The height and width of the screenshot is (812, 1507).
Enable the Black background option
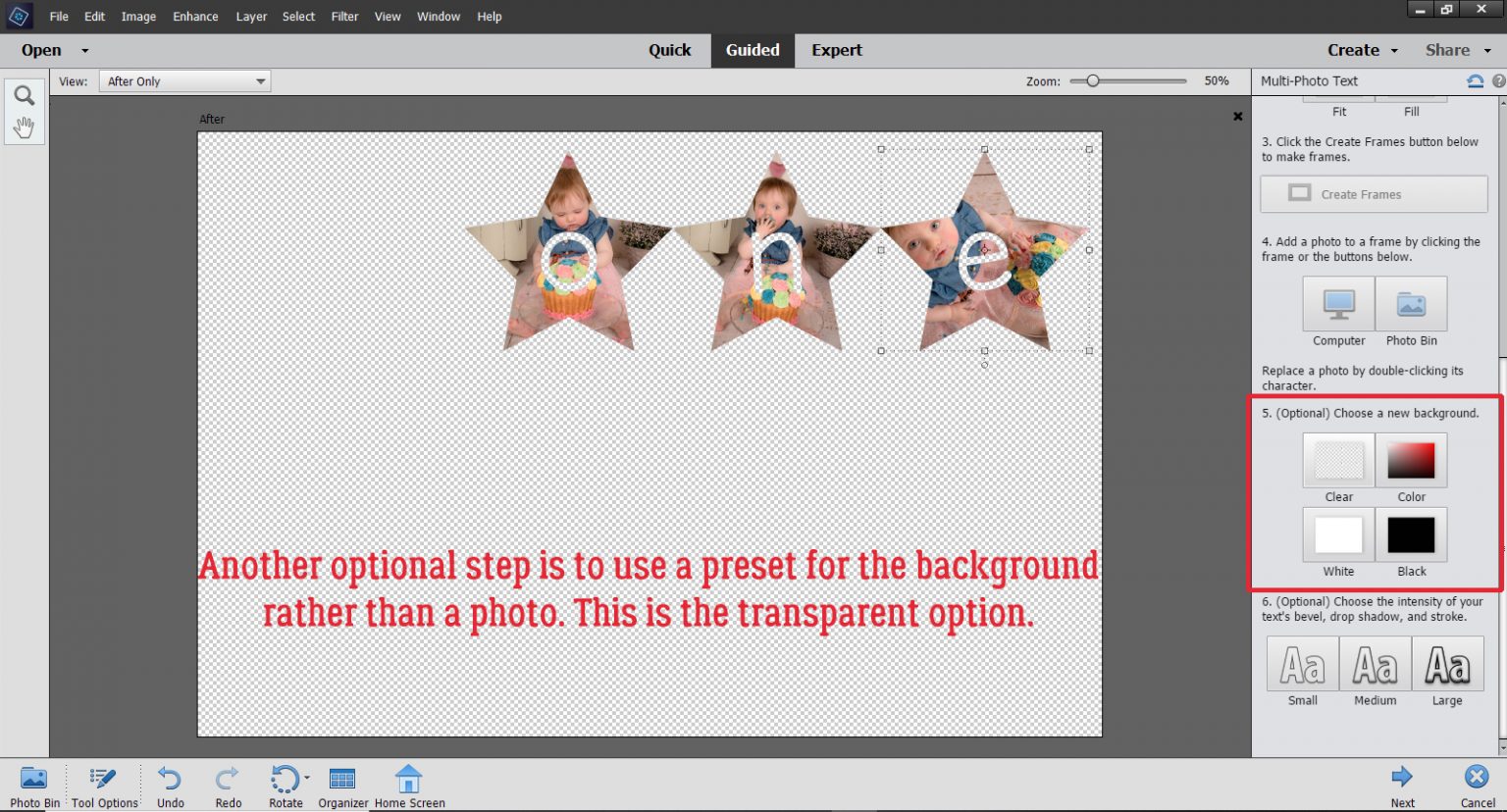click(1411, 533)
